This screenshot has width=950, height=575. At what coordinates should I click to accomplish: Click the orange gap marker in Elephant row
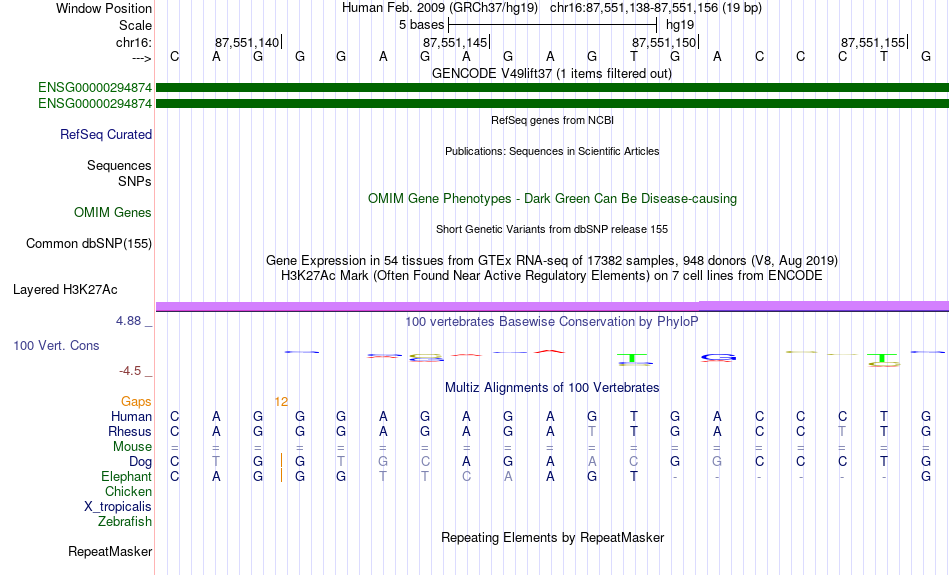(281, 476)
